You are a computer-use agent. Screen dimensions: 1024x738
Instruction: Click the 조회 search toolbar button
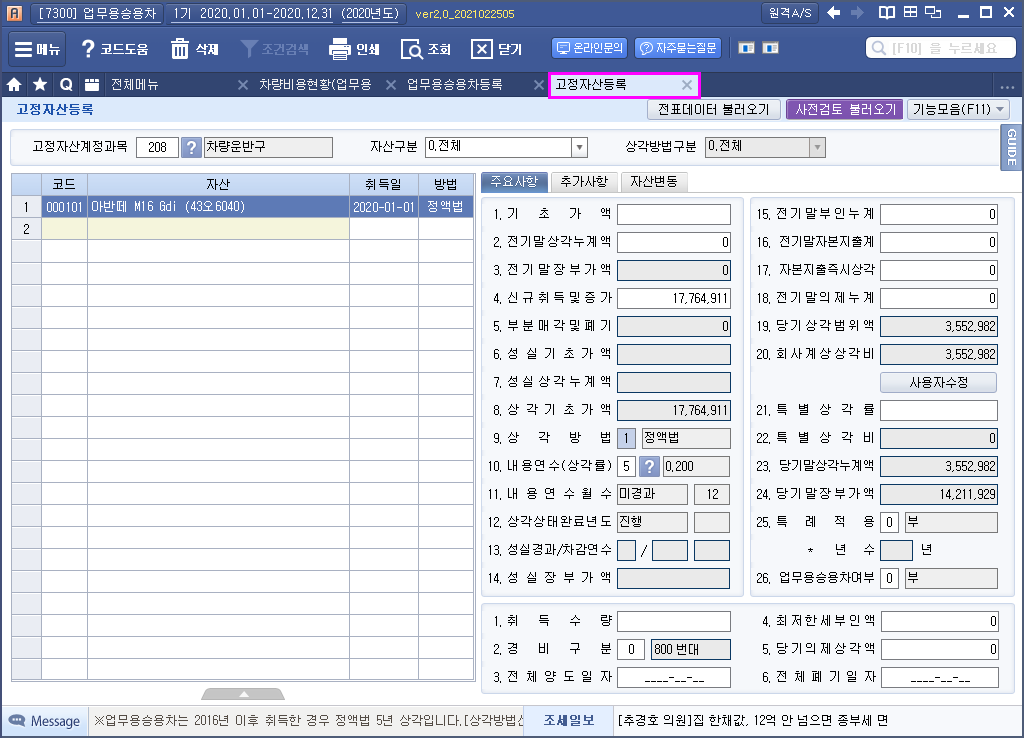click(426, 49)
